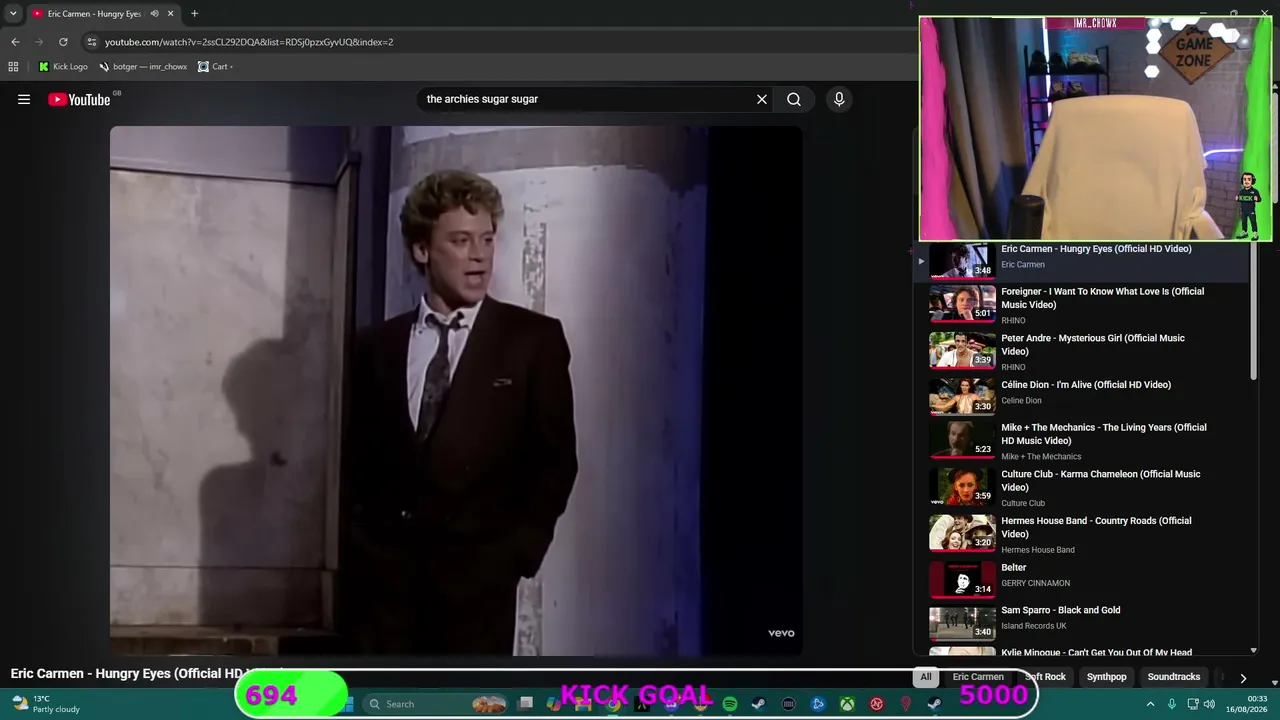This screenshot has height=720, width=1280.
Task: Open Sam Sparro Black and Gold thumbnail
Action: [x=962, y=624]
